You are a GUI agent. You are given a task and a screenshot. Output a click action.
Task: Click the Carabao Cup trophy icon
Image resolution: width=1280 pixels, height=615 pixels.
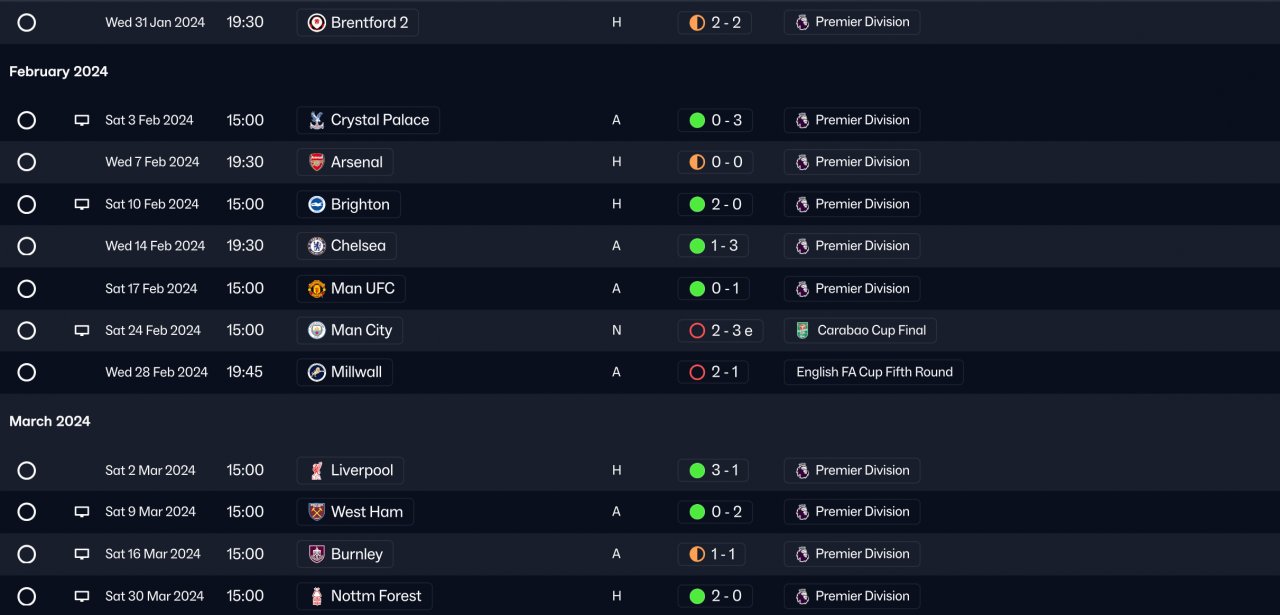pos(802,330)
